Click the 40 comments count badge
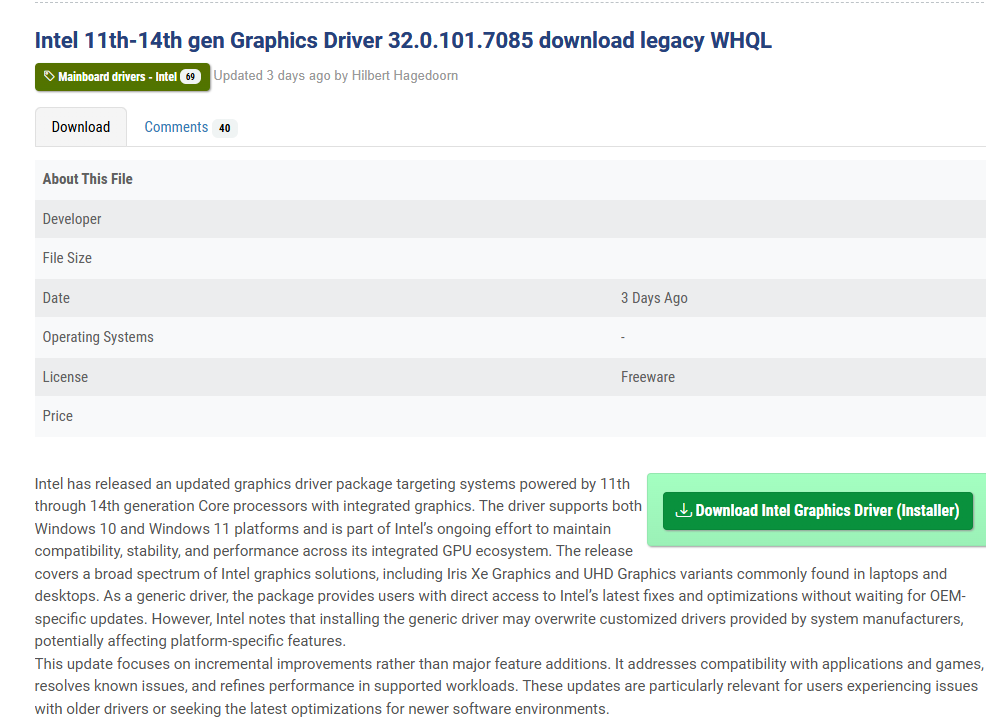The height and width of the screenshot is (726, 986). [x=224, y=128]
